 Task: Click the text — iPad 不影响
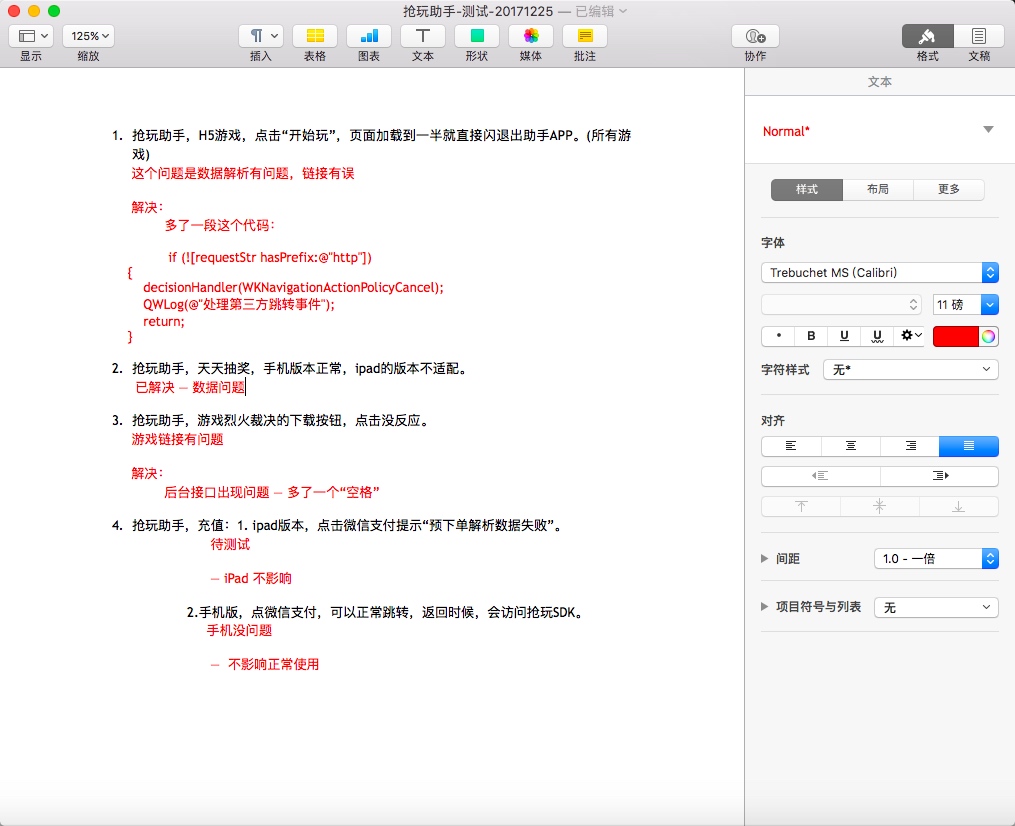[x=251, y=578]
